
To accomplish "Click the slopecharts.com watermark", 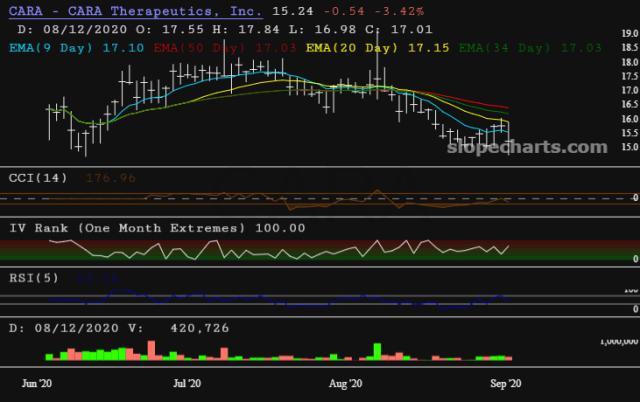I will (x=542, y=147).
